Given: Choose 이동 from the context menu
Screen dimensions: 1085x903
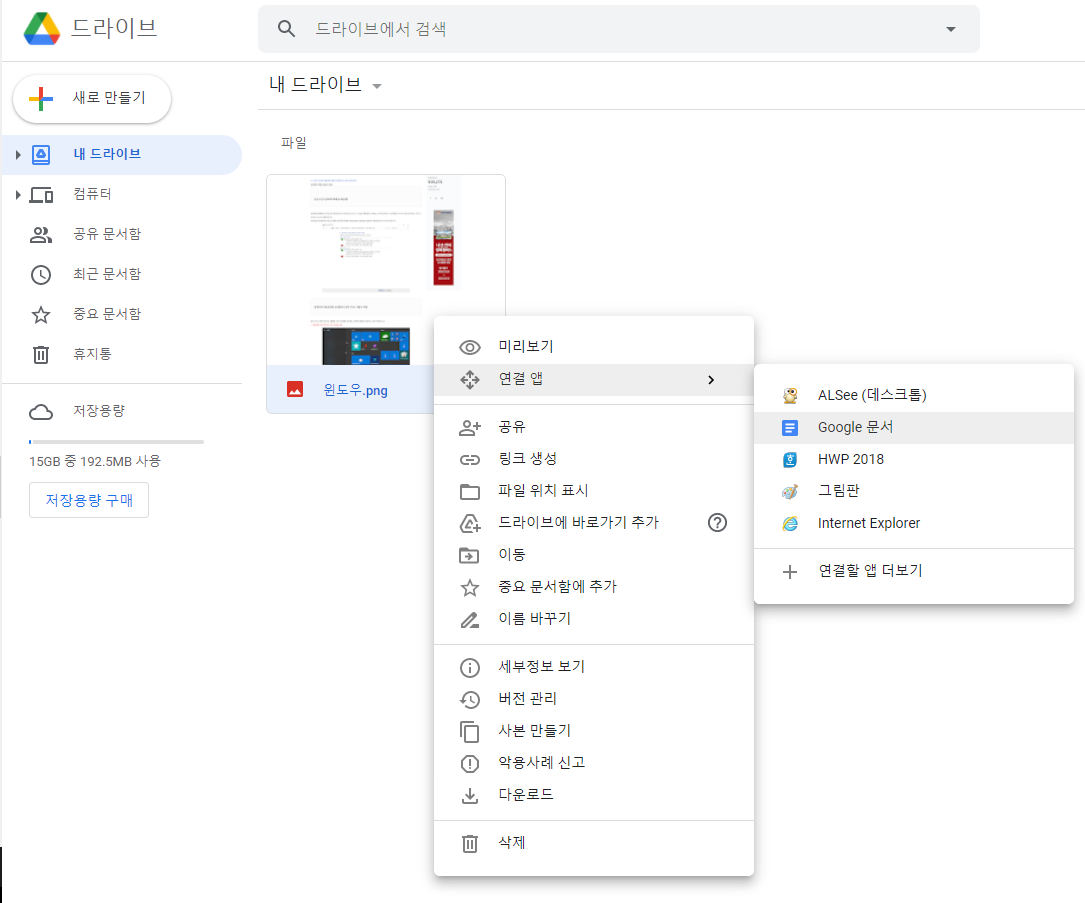Looking at the screenshot, I should tap(594, 554).
